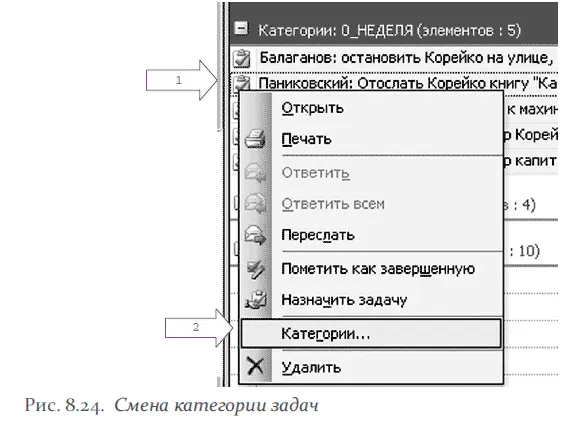Click the X delete icon beside Удалить
The height and width of the screenshot is (427, 575).
click(x=255, y=366)
